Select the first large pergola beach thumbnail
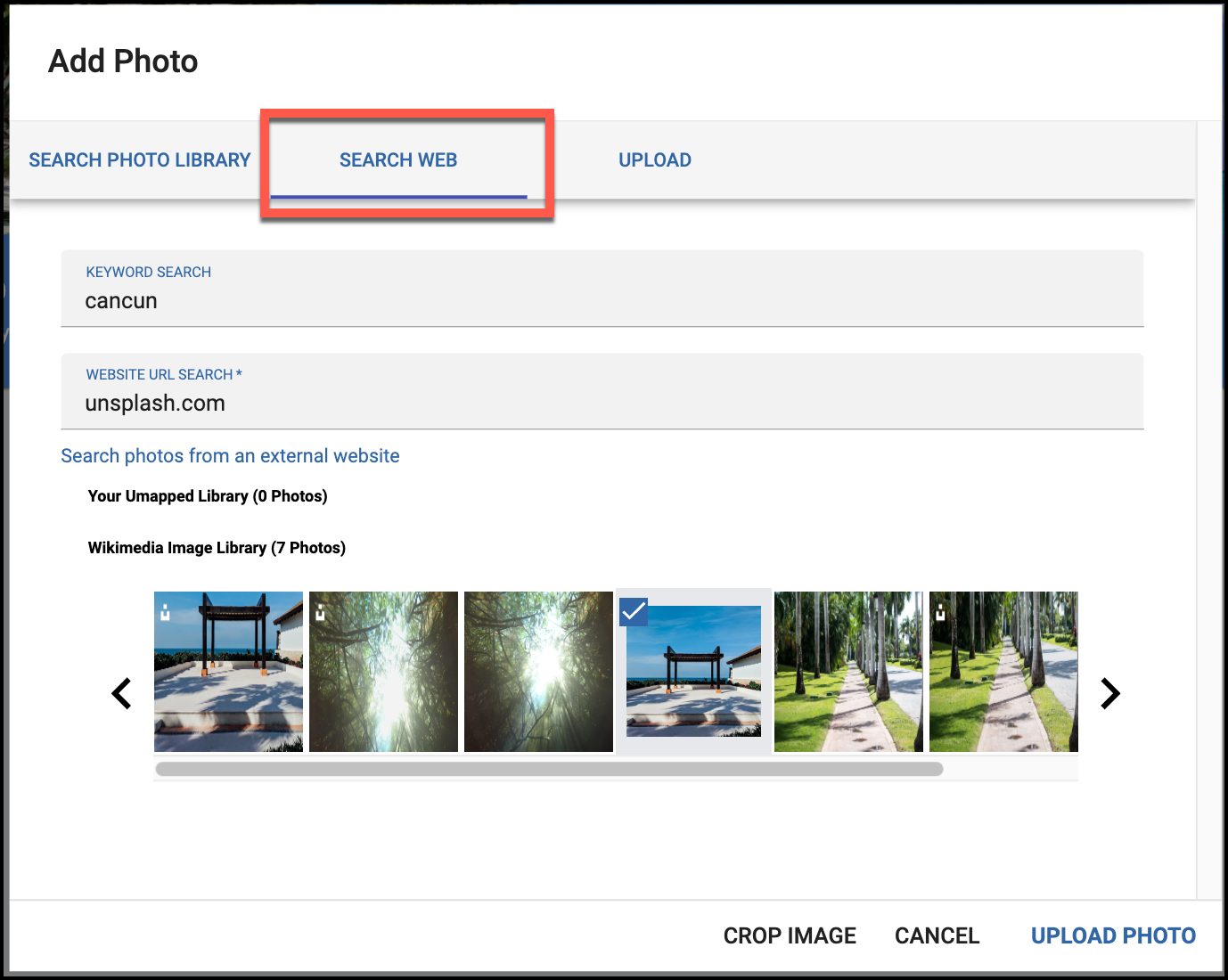This screenshot has height=980, width=1228. pos(229,672)
